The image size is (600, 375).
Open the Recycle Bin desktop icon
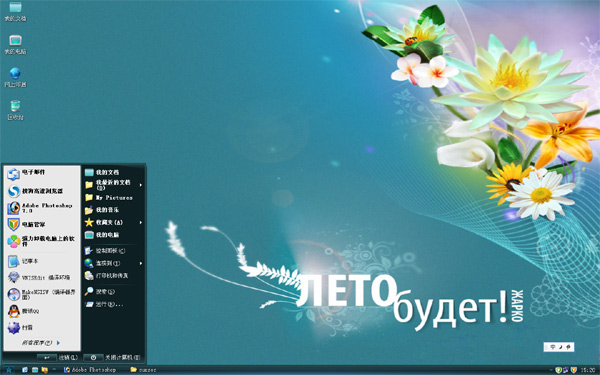pos(15,110)
